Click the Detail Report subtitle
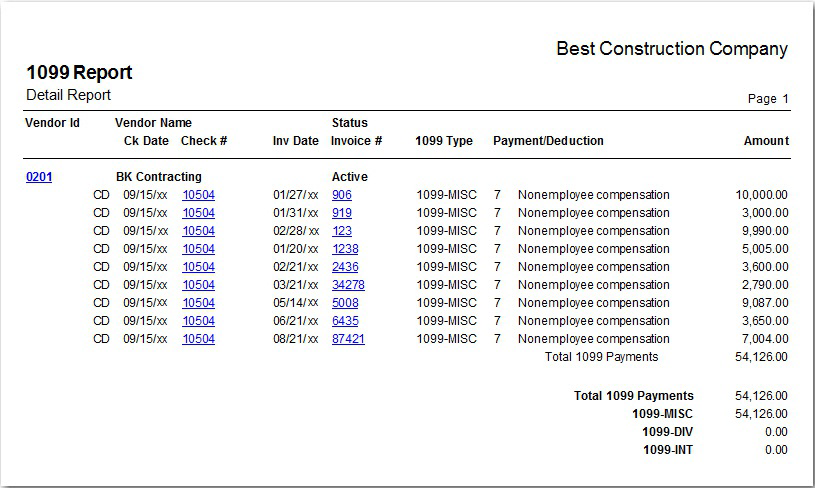Image resolution: width=815 pixels, height=488 pixels. pos(69,95)
